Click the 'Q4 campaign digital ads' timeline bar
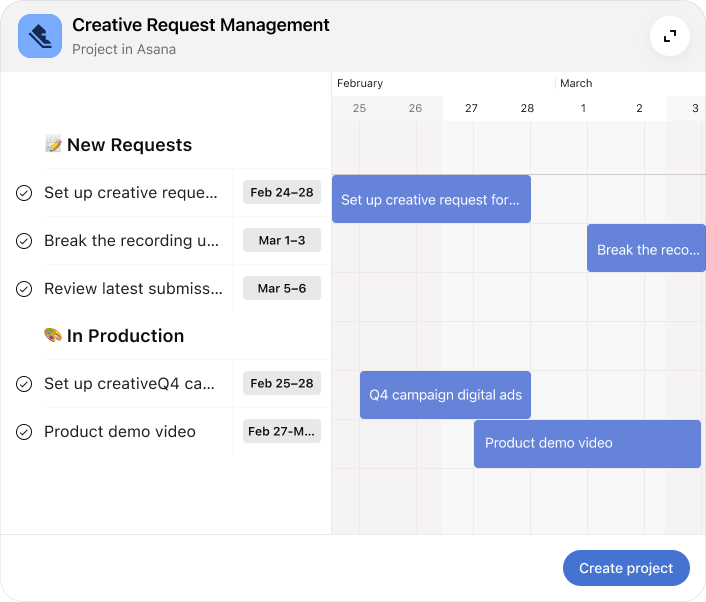Image resolution: width=706 pixels, height=602 pixels. [445, 395]
